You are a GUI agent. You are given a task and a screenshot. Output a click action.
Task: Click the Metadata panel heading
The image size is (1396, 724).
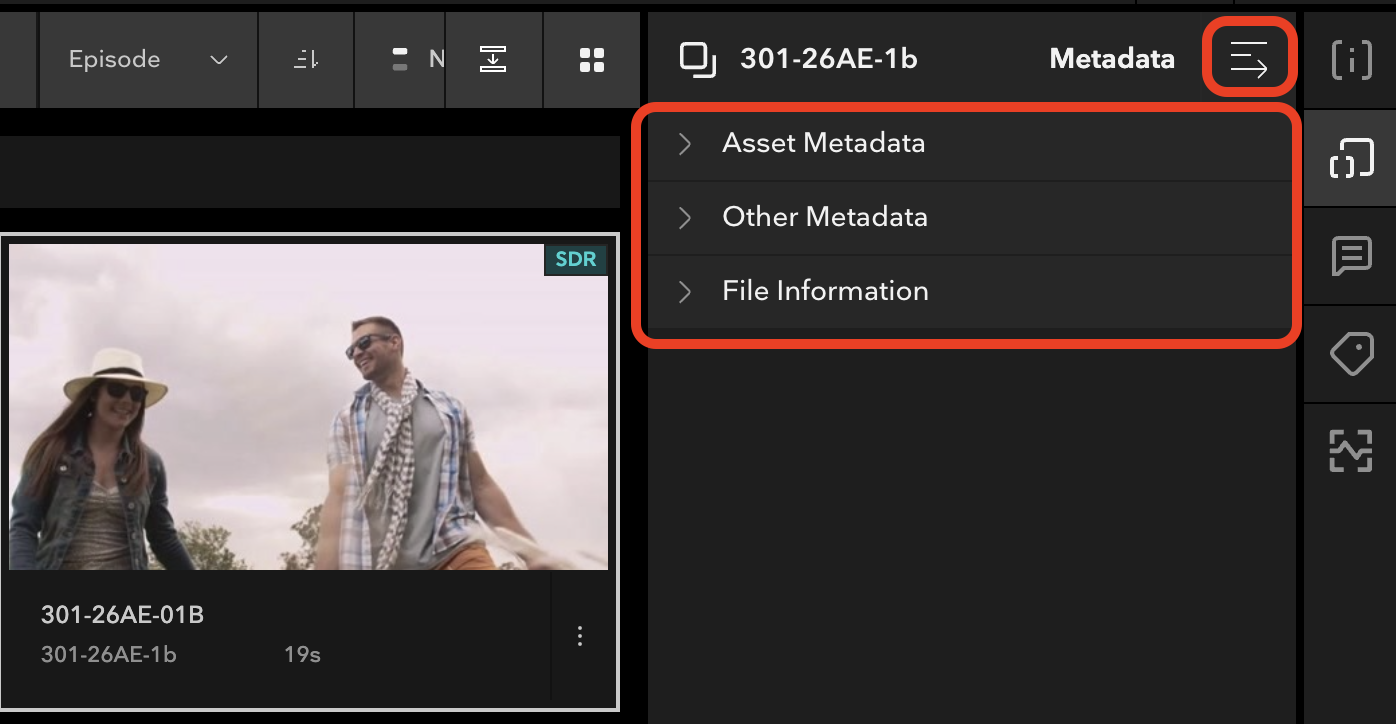pos(1112,60)
